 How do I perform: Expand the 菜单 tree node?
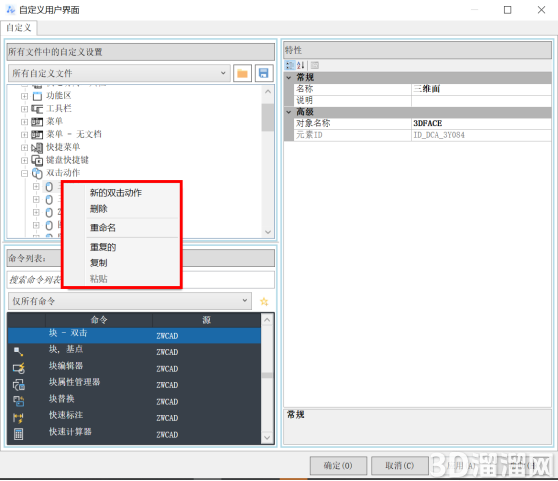(24, 122)
